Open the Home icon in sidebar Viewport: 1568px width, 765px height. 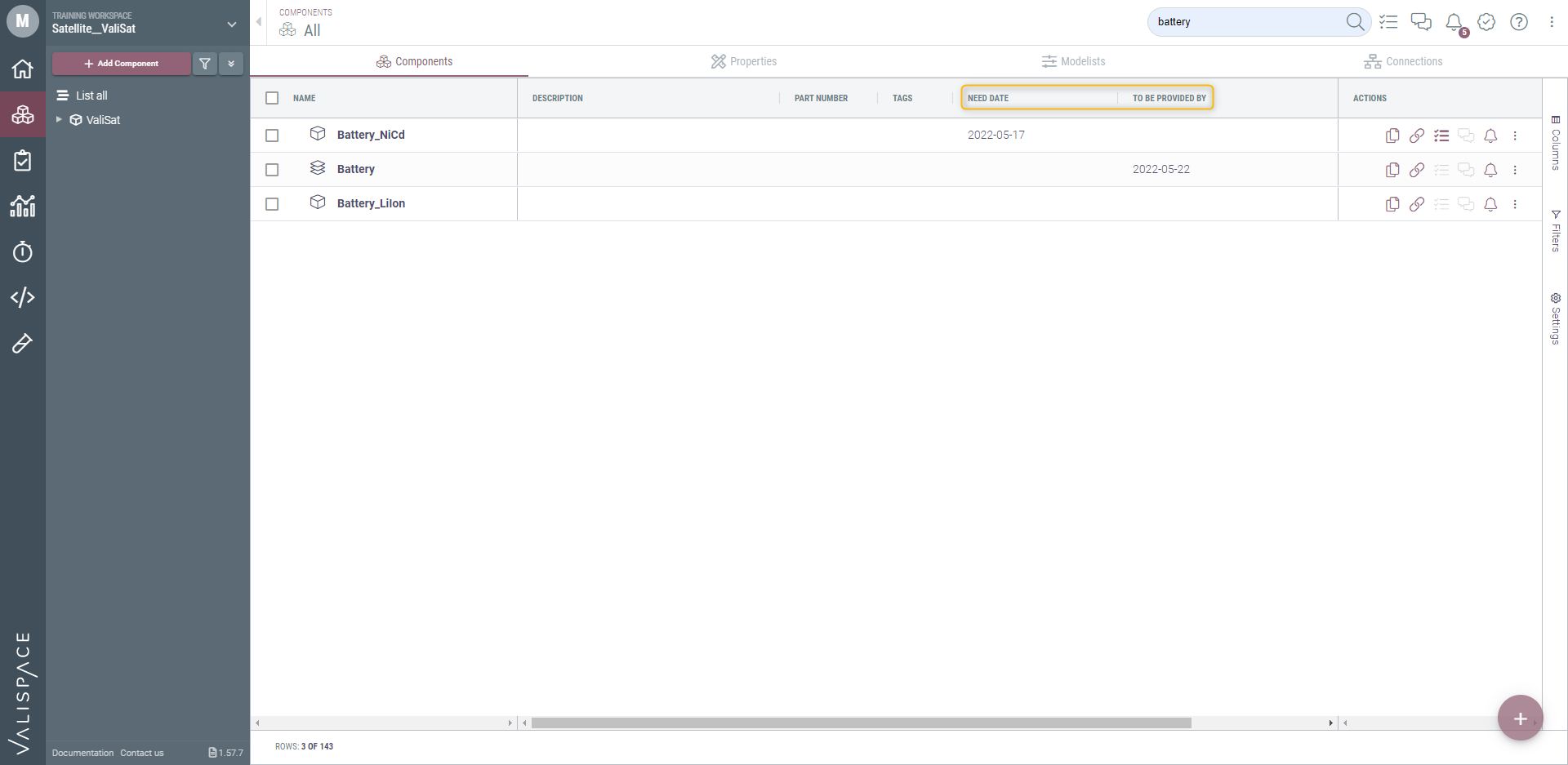(23, 69)
